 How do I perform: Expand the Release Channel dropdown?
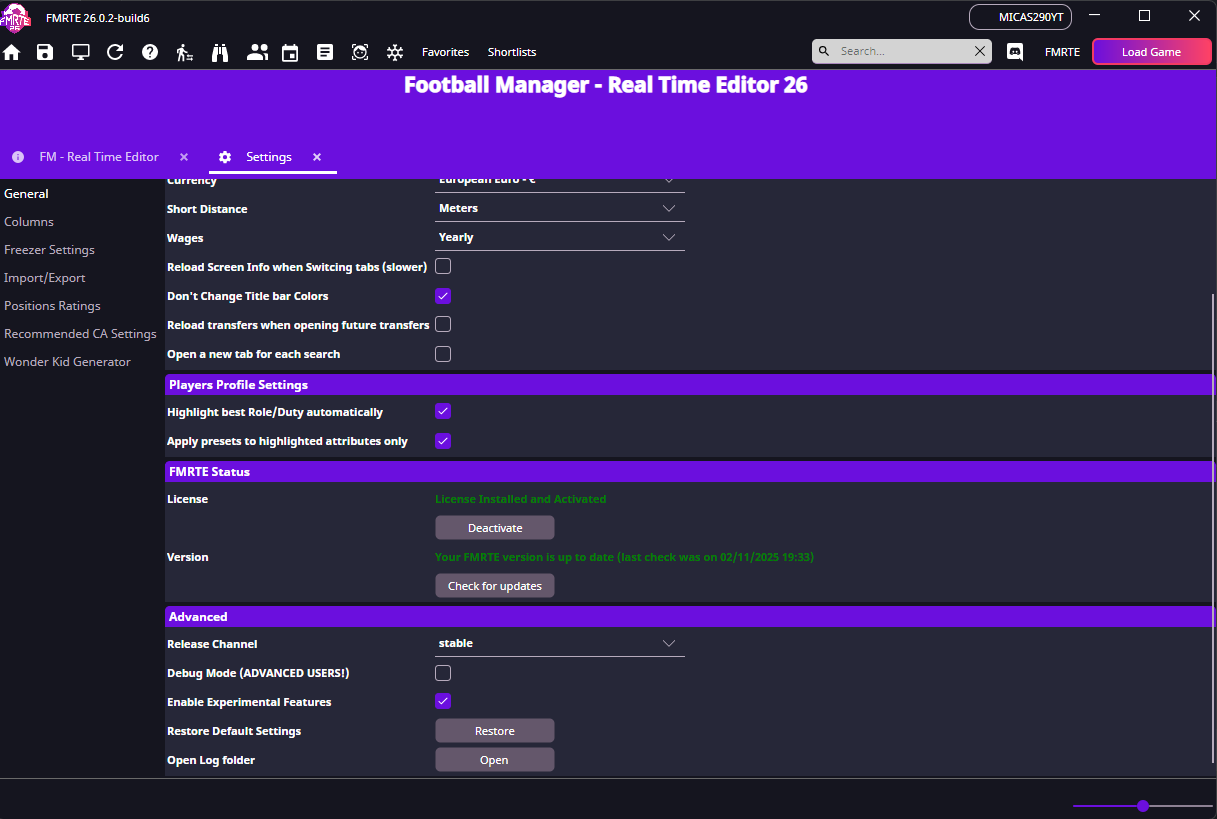(560, 643)
